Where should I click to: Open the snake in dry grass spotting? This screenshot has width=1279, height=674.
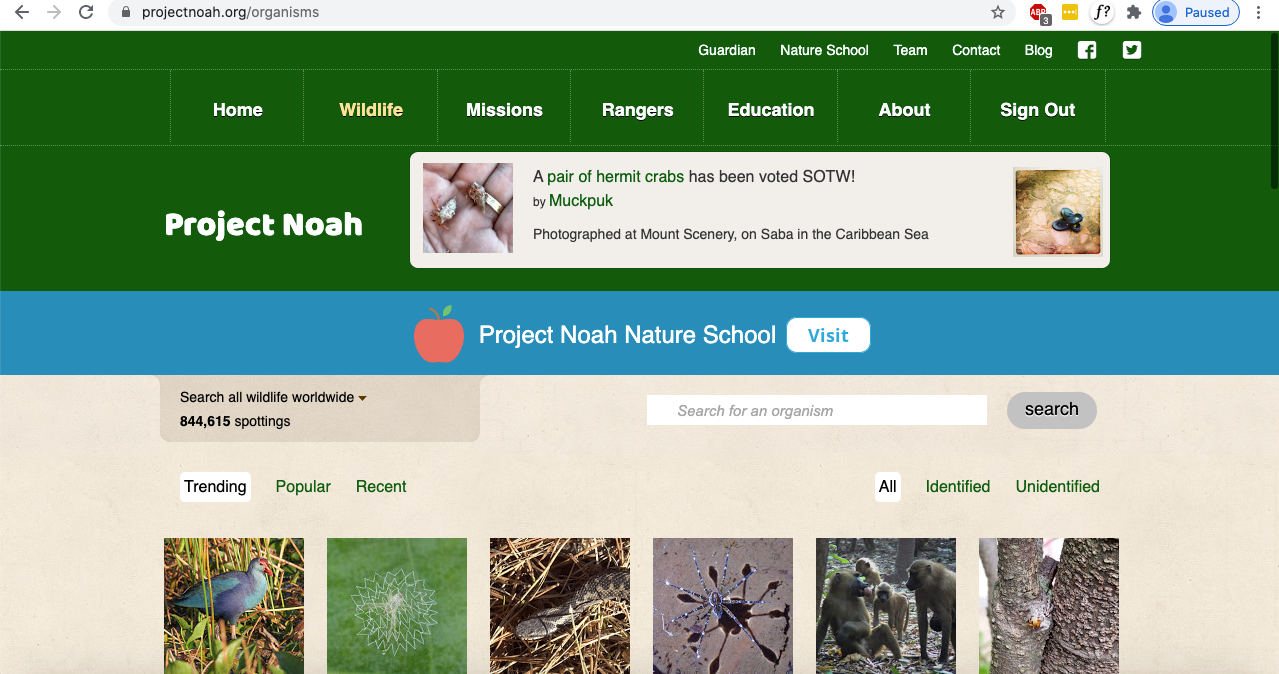pos(560,606)
